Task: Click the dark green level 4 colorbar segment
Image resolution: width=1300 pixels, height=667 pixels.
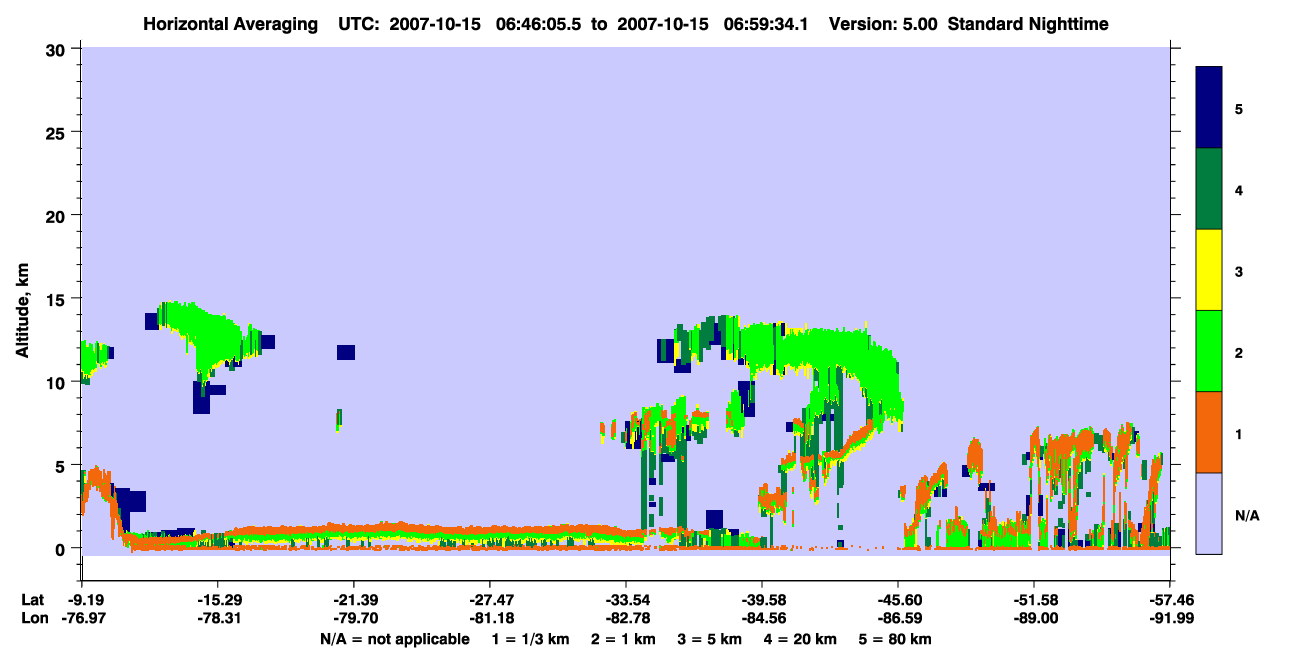Action: (1209, 189)
